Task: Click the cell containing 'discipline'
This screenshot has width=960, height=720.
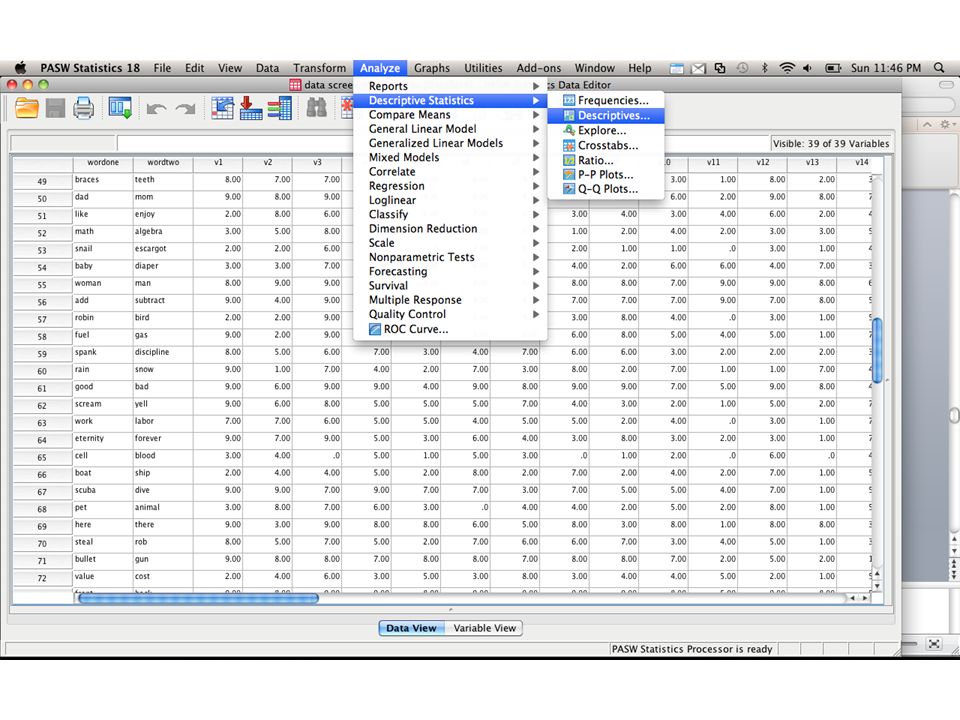Action: (x=163, y=353)
